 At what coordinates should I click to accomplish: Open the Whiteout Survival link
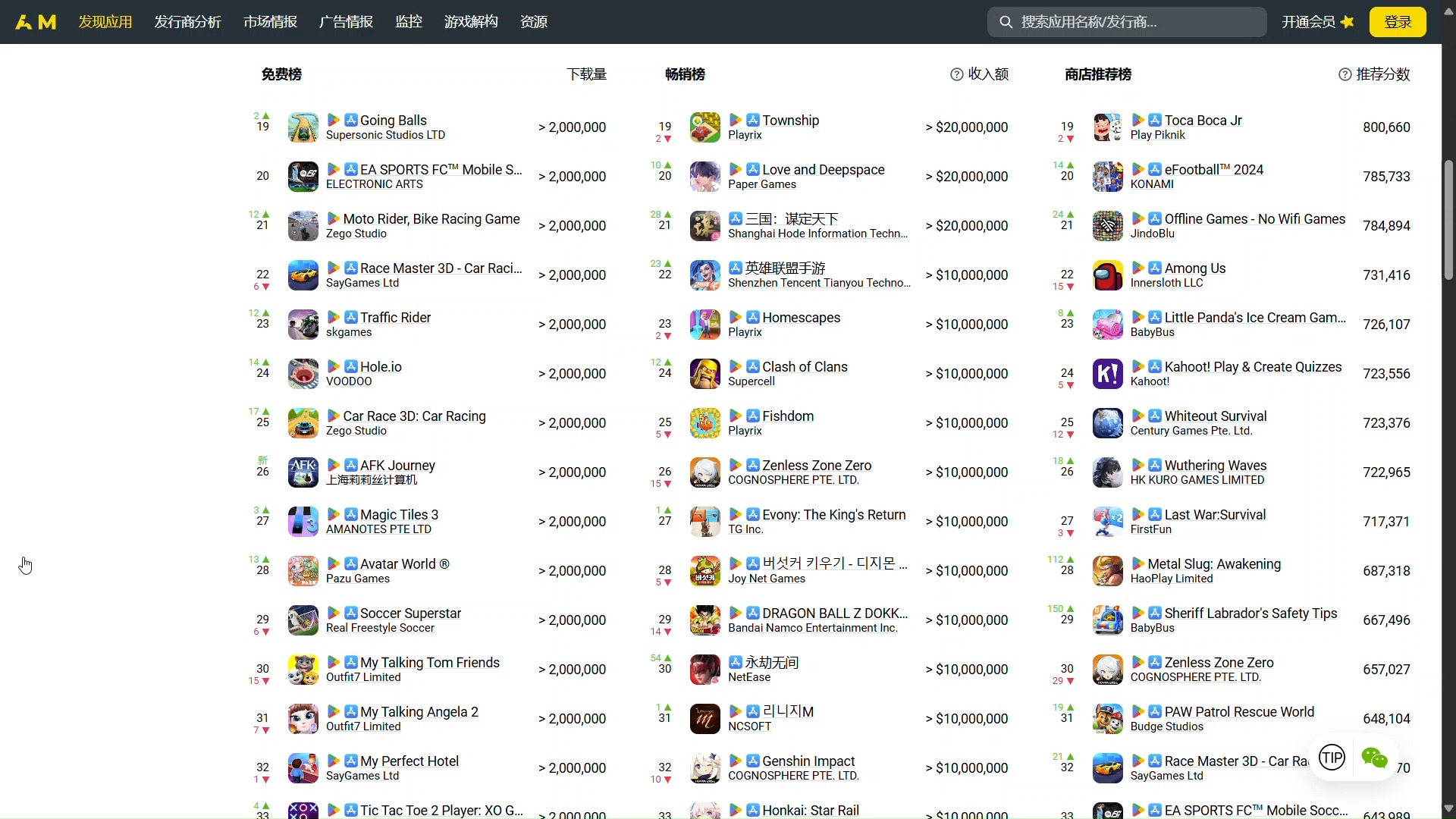pos(1216,416)
